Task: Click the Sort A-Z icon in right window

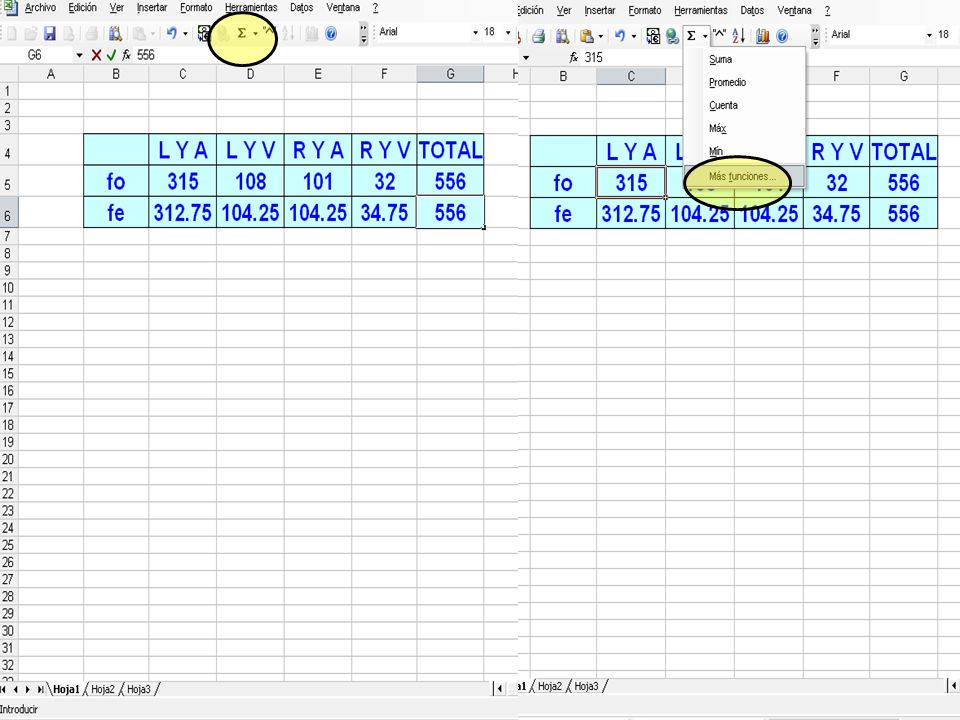Action: (738, 36)
